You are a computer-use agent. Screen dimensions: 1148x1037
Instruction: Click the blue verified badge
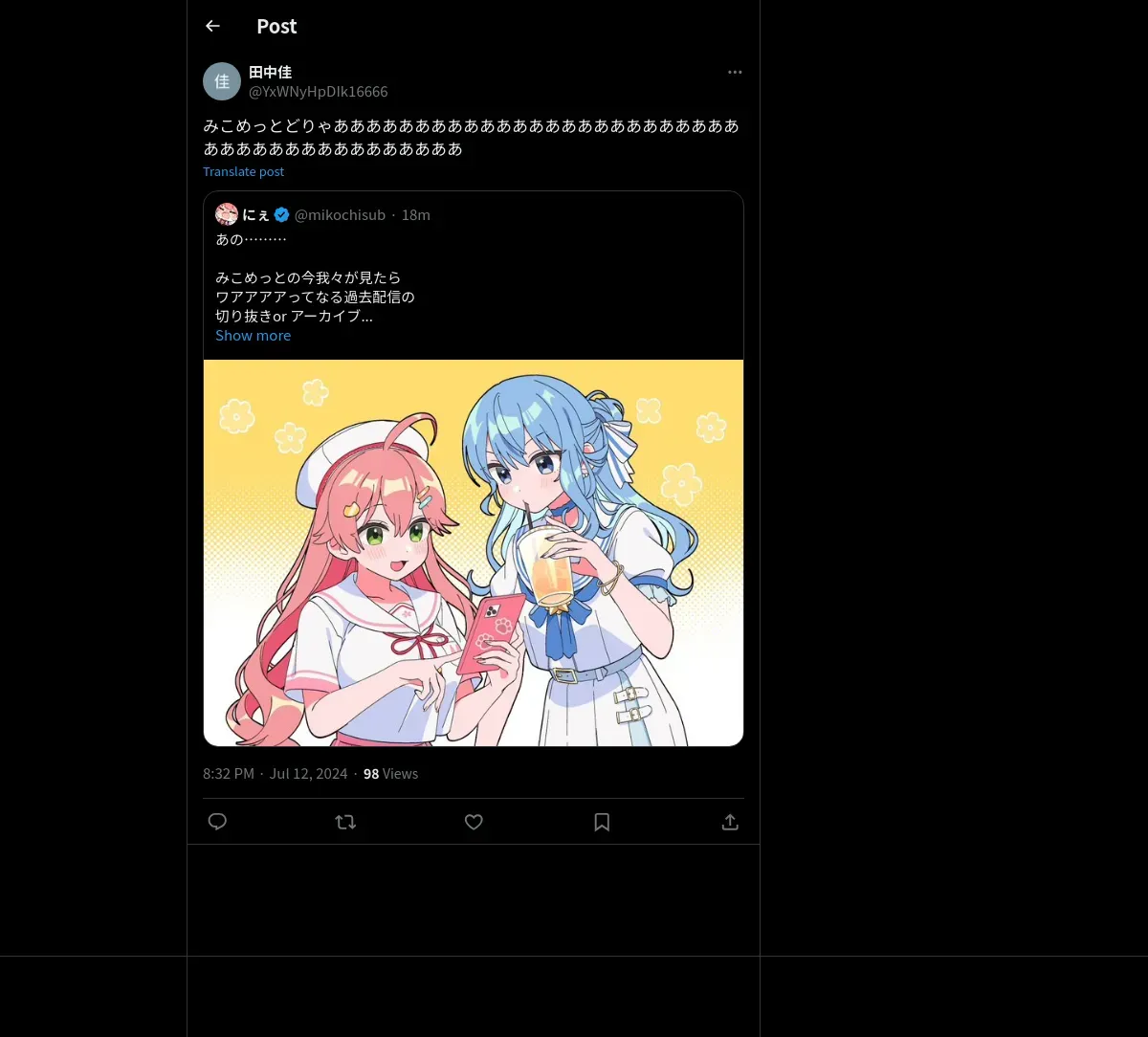pyautogui.click(x=282, y=214)
